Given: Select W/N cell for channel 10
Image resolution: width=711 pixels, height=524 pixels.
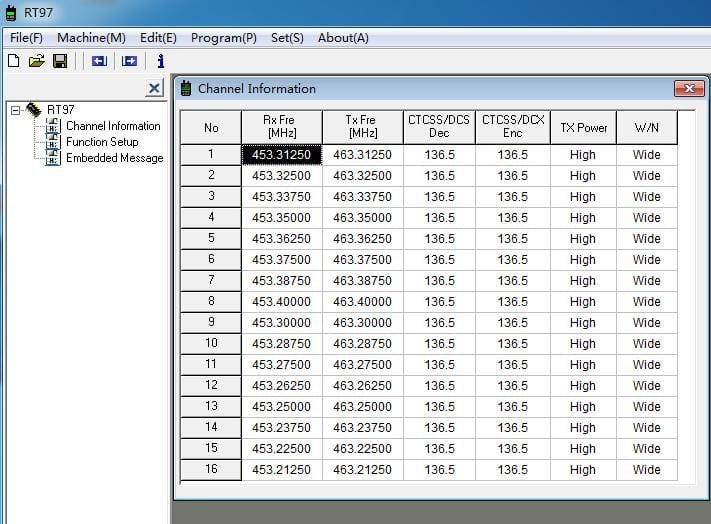Looking at the screenshot, I should tap(646, 344).
